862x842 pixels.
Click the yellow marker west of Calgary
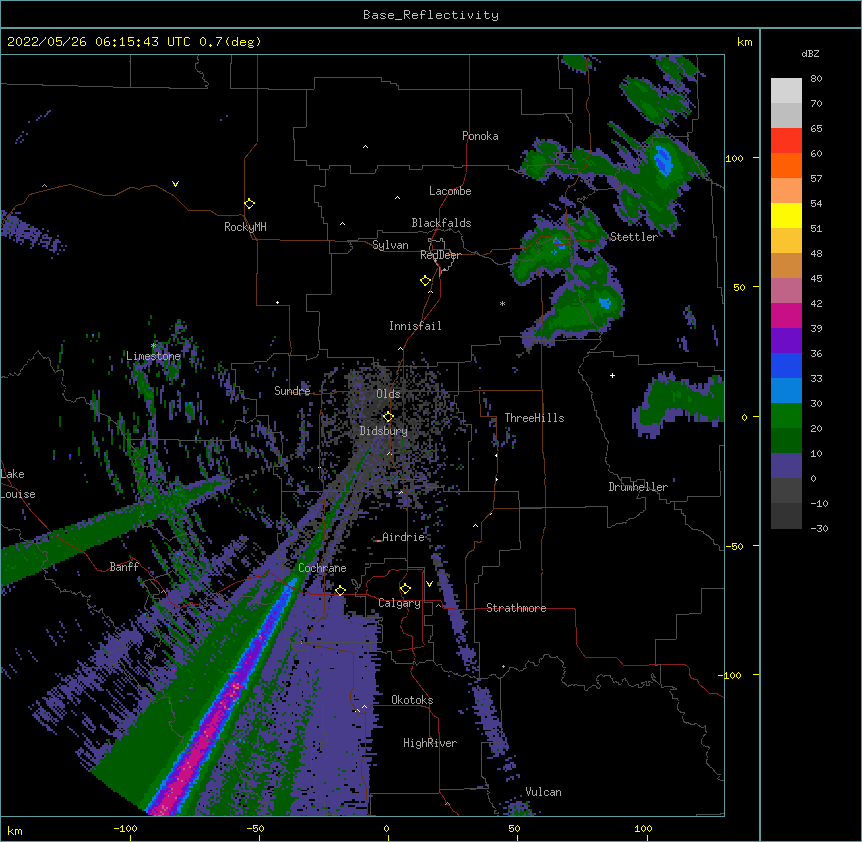click(x=340, y=591)
